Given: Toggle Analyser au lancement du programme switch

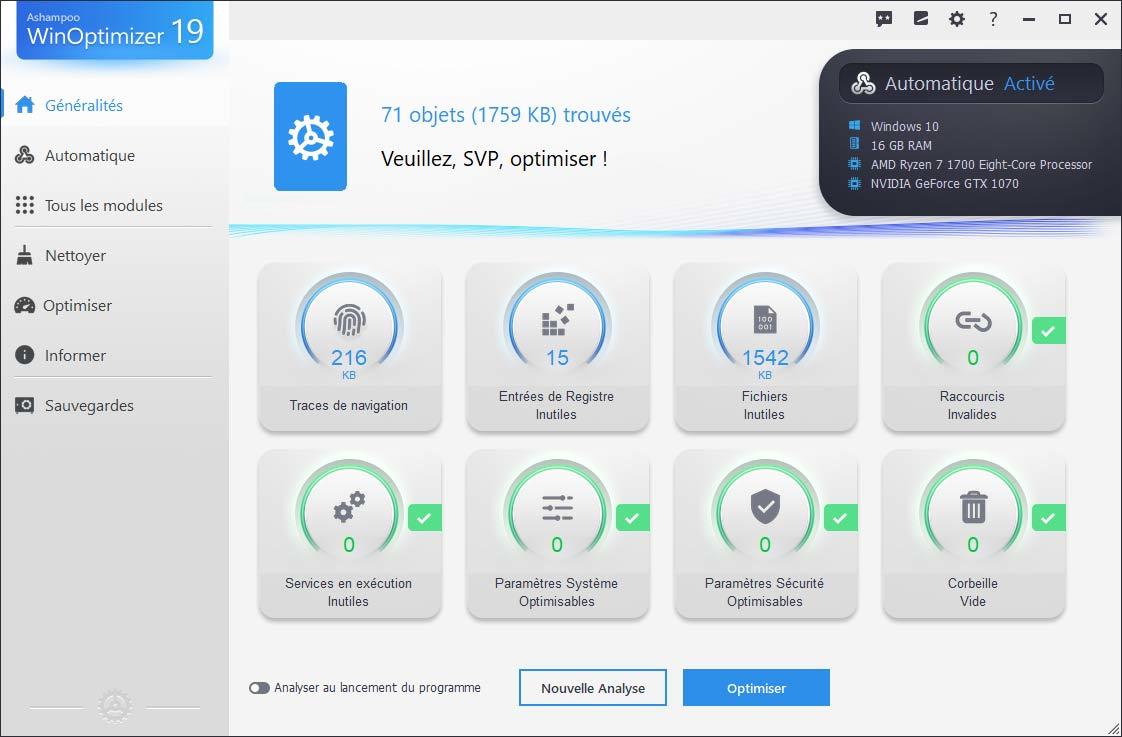Looking at the screenshot, I should tap(259, 688).
